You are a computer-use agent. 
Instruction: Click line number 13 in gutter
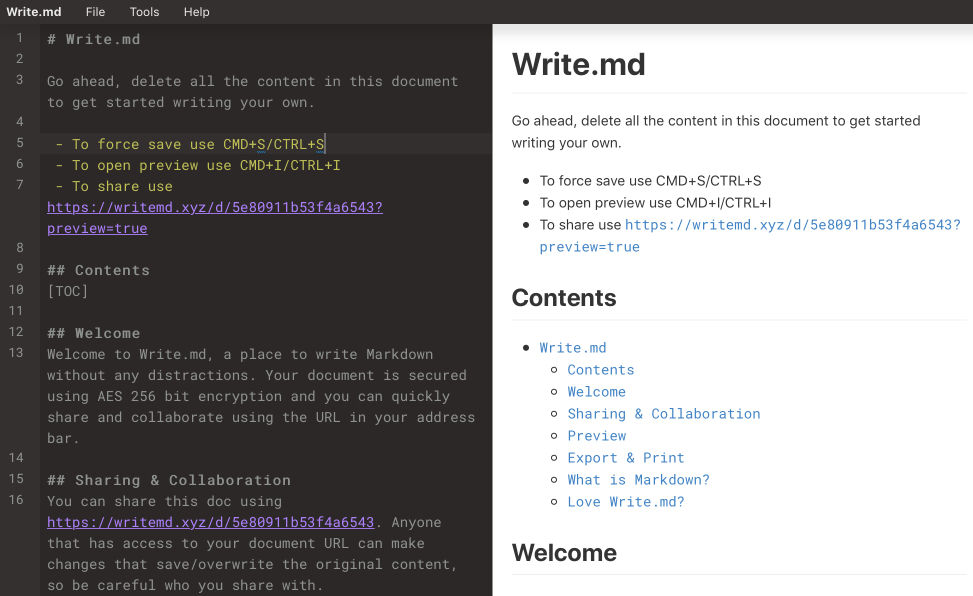(16, 353)
